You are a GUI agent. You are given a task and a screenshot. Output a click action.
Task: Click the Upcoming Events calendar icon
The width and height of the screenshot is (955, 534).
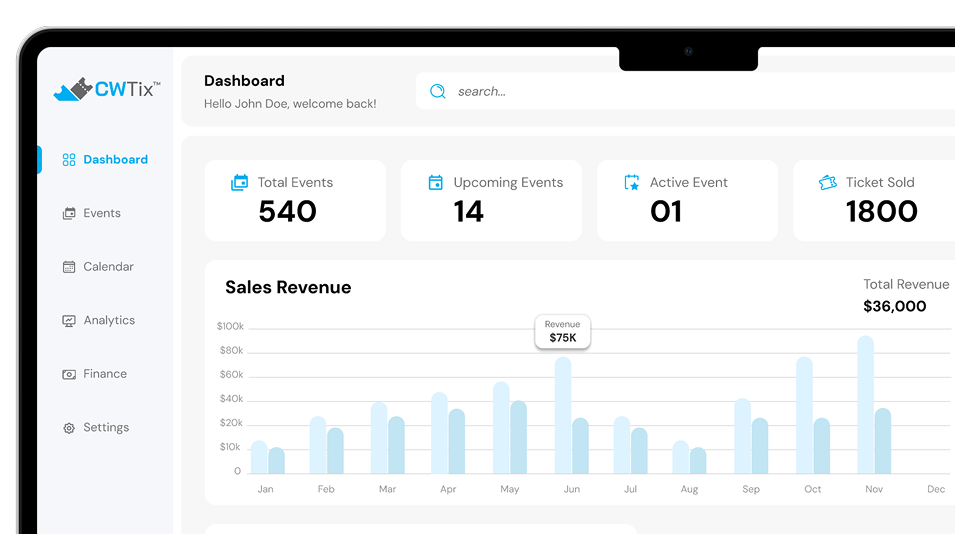(435, 183)
